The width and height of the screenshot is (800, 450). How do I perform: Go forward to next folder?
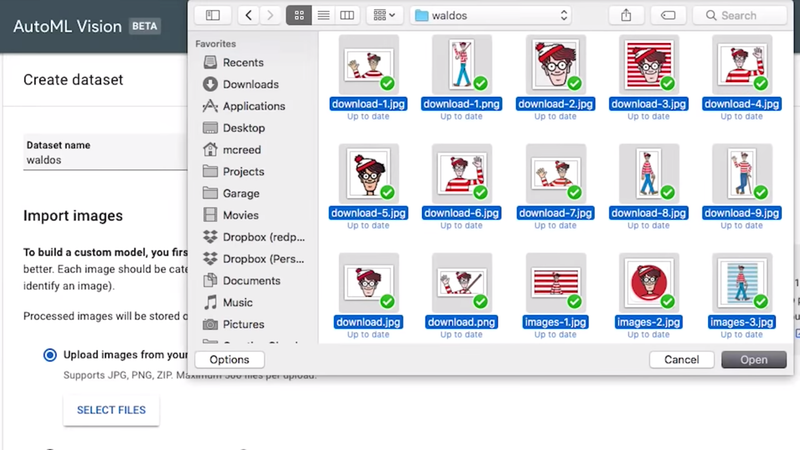coord(270,15)
